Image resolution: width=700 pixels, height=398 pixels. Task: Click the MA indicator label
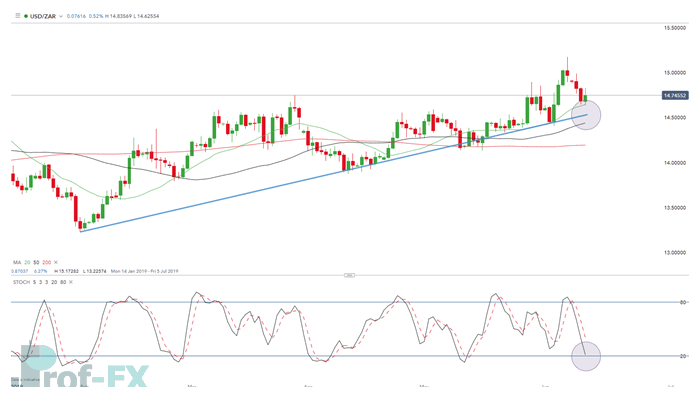click(17, 262)
